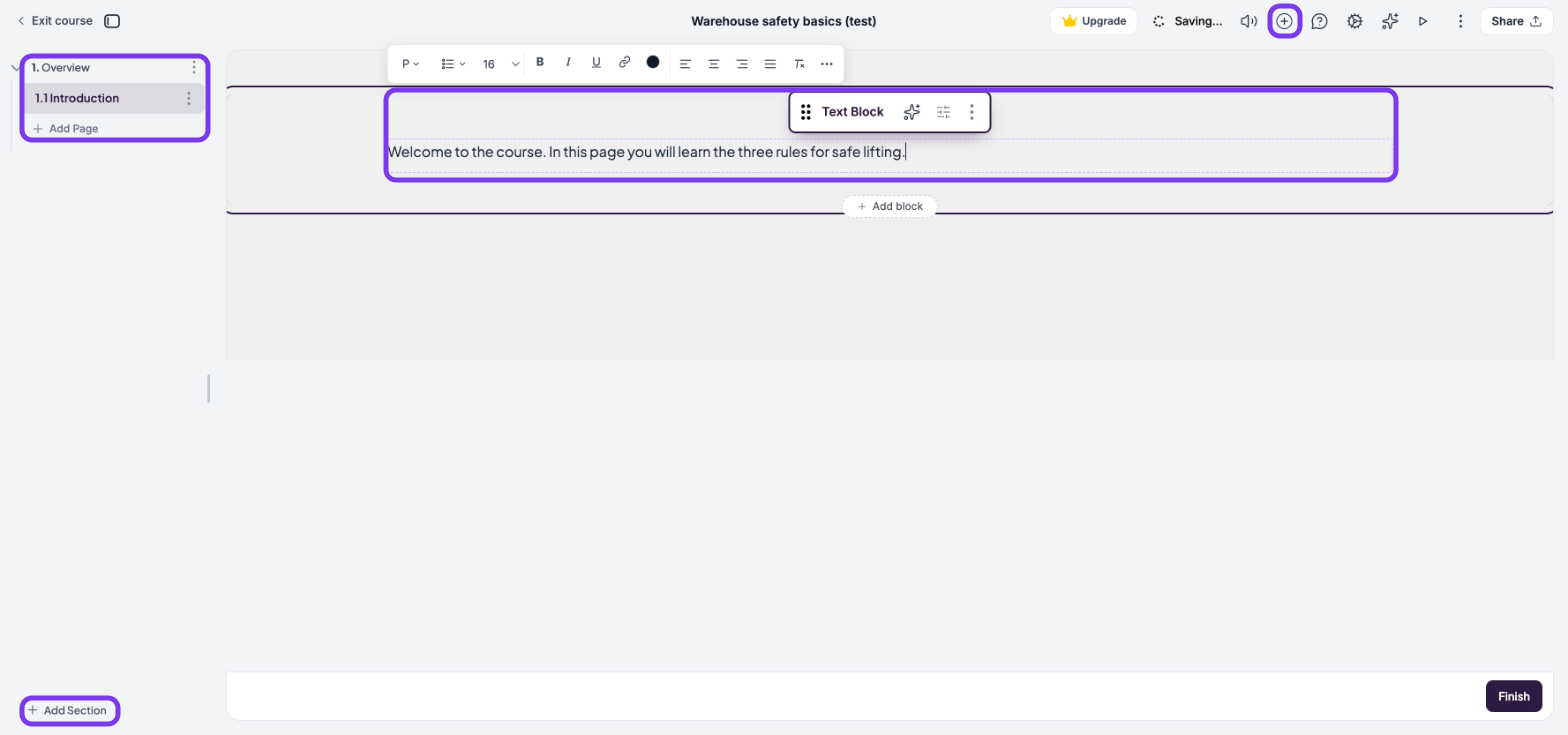Open the top bar three-dot more menu
The height and width of the screenshot is (735, 1568).
[1460, 21]
